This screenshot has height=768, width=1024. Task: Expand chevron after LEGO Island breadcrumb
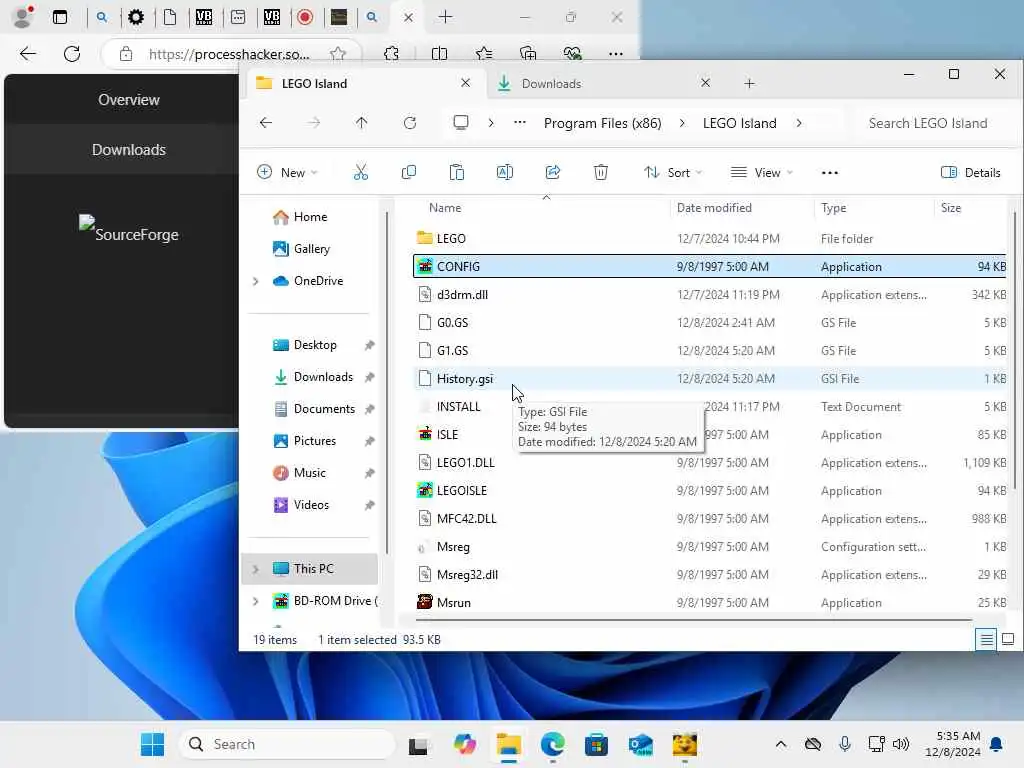(799, 123)
